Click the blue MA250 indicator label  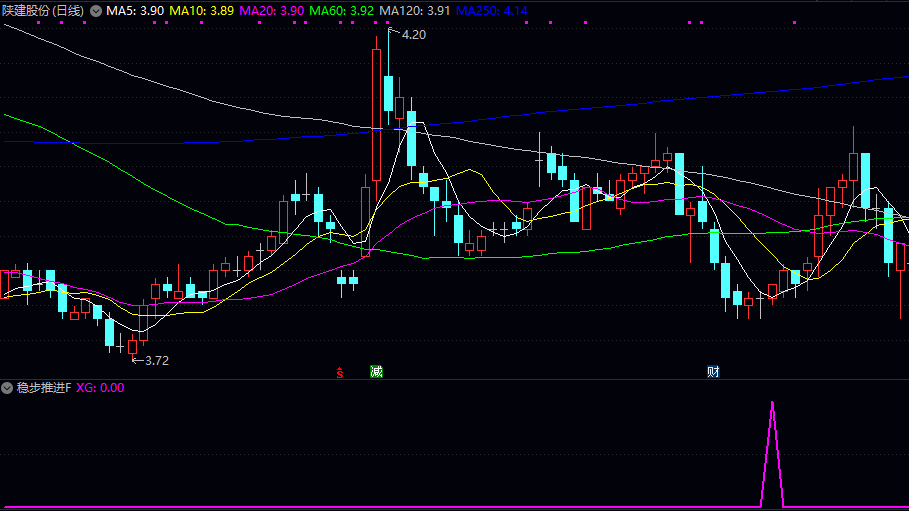click(x=491, y=10)
